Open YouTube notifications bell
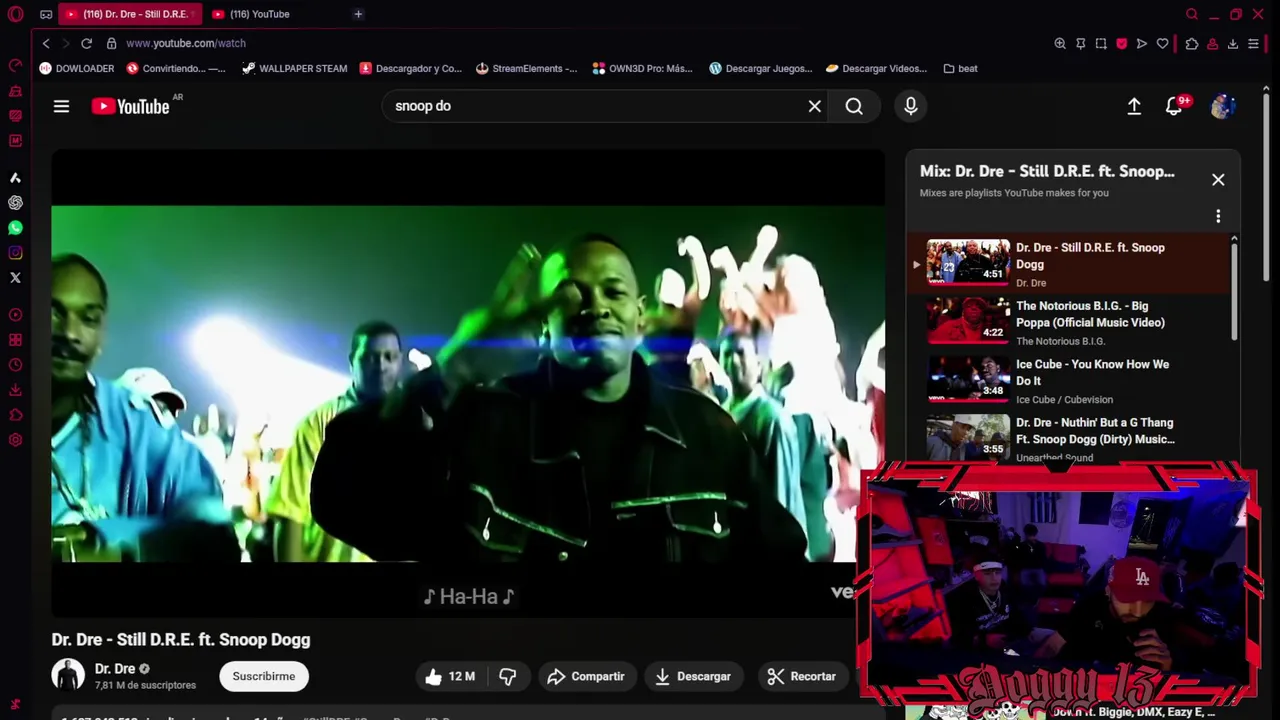The width and height of the screenshot is (1280, 720). point(1174,106)
